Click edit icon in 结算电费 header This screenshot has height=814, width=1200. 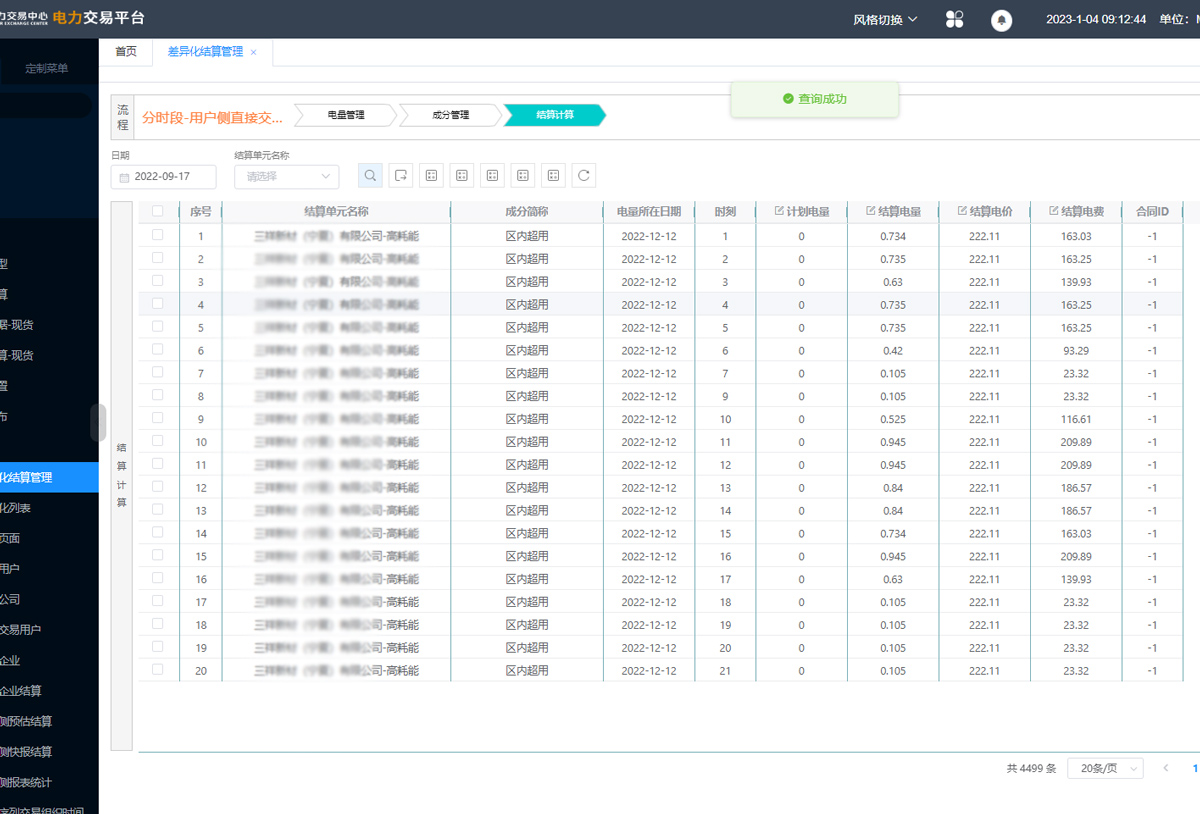click(x=1054, y=211)
